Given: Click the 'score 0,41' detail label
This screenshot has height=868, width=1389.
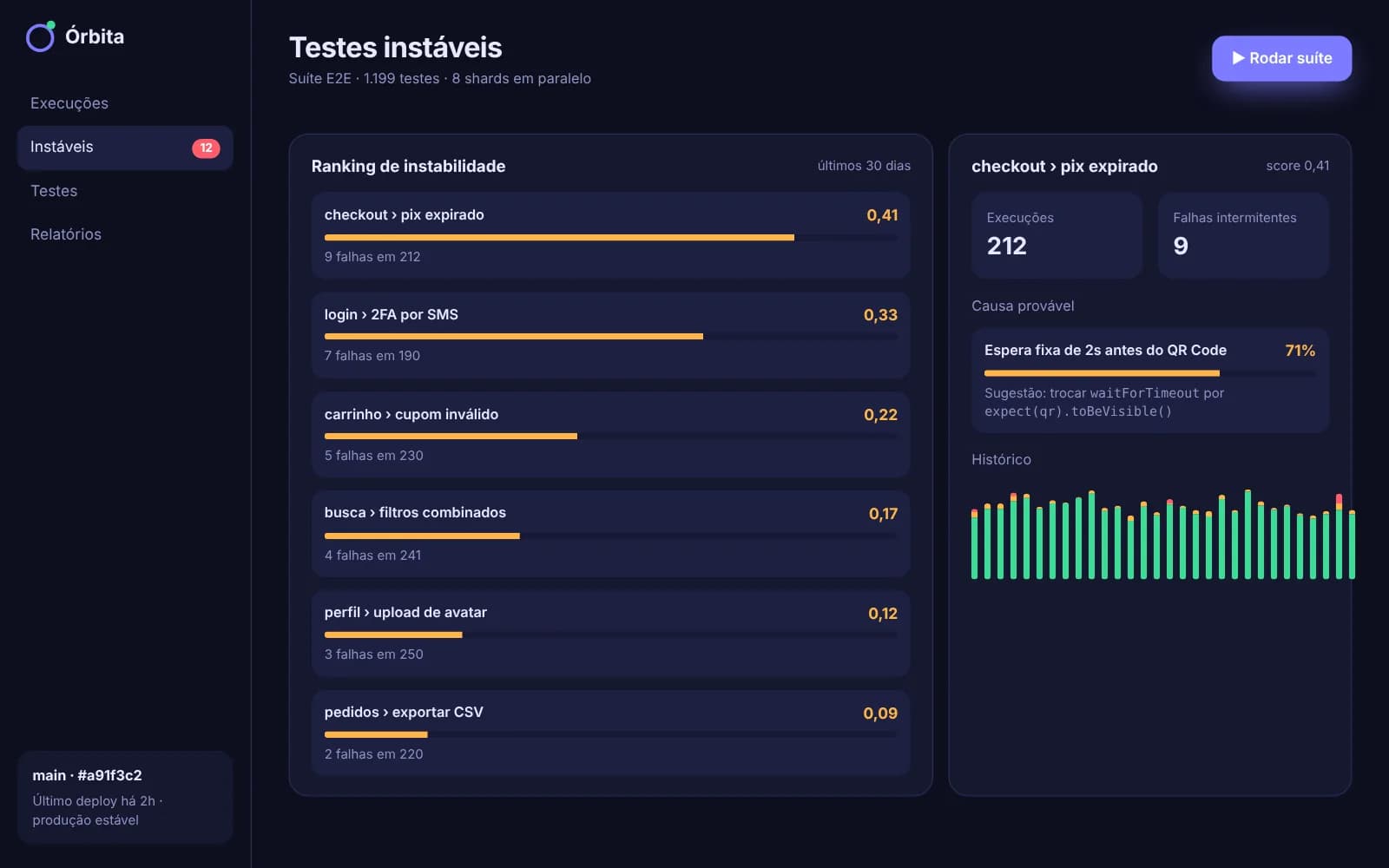Looking at the screenshot, I should pyautogui.click(x=1298, y=166).
